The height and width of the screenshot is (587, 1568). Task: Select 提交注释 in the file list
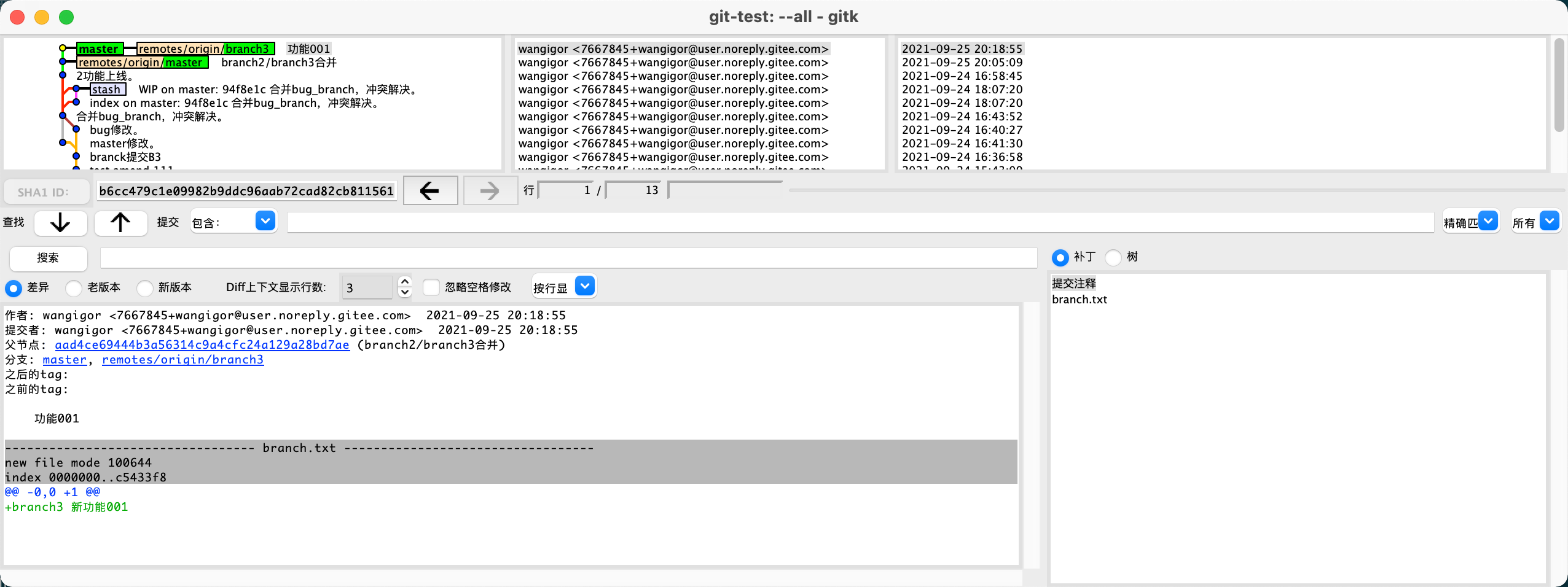(x=1073, y=284)
